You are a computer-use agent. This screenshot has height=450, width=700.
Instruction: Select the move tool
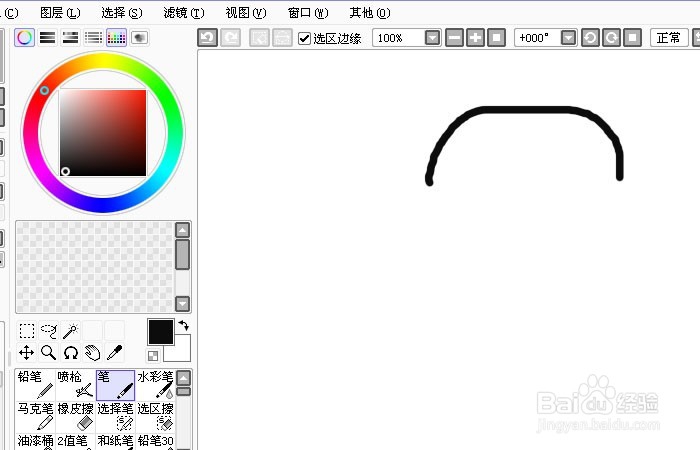[27, 353]
